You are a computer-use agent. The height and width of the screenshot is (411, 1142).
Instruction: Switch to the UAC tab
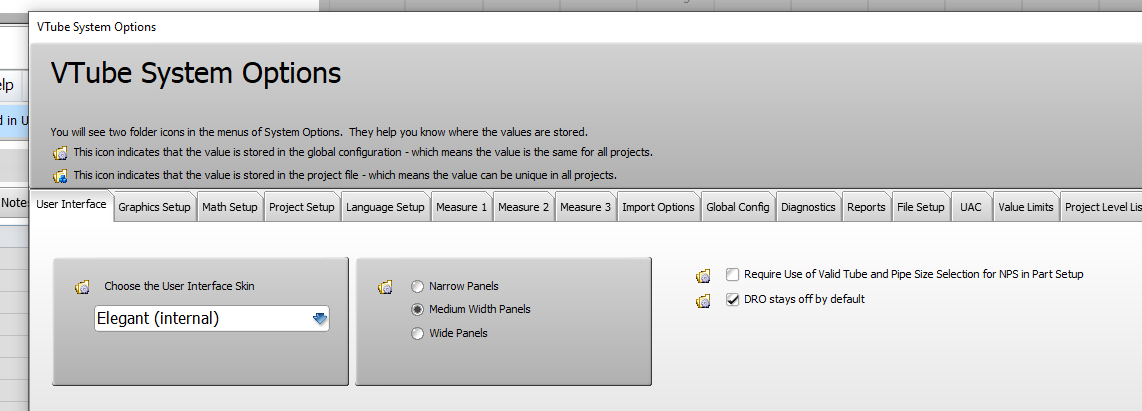click(971, 207)
